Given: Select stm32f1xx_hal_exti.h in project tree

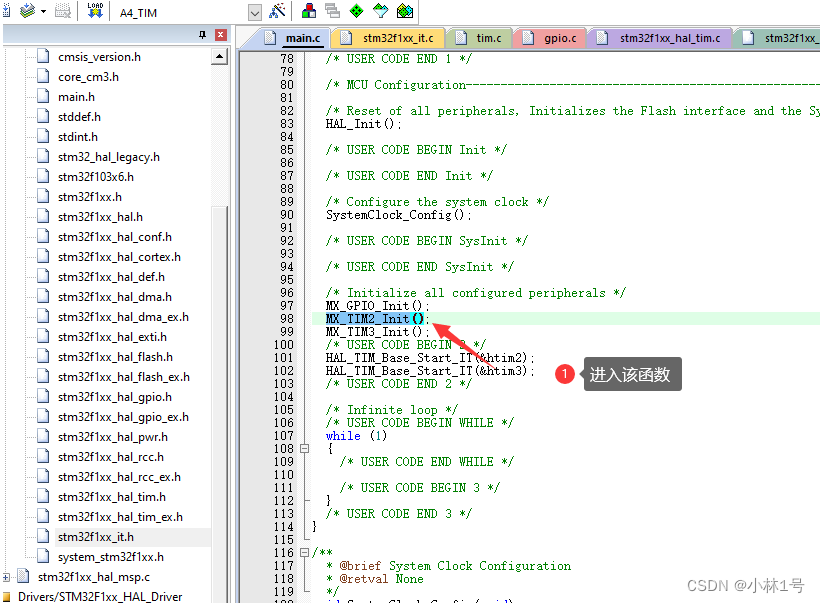Looking at the screenshot, I should point(112,337).
